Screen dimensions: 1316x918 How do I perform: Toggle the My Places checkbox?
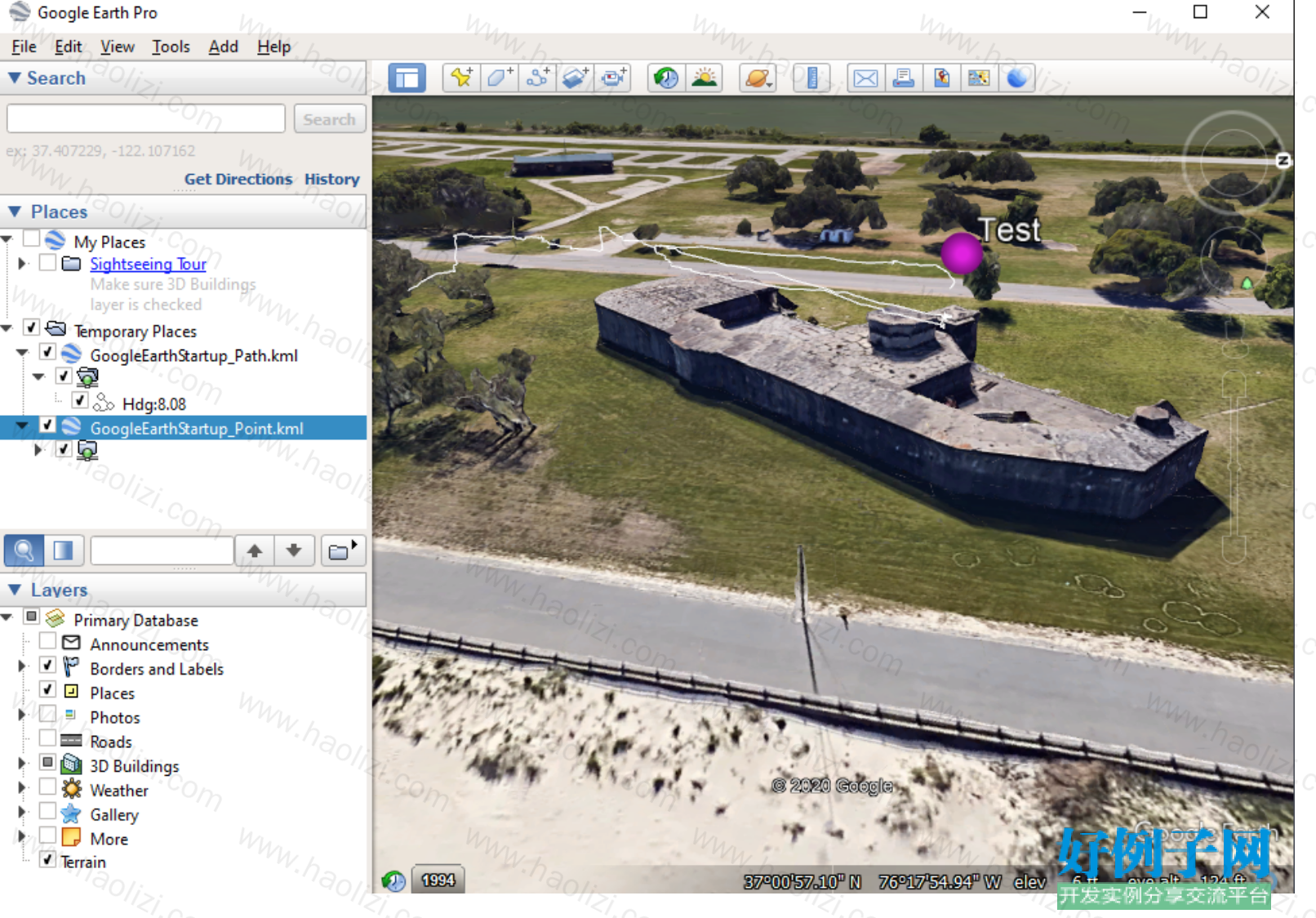pos(32,238)
